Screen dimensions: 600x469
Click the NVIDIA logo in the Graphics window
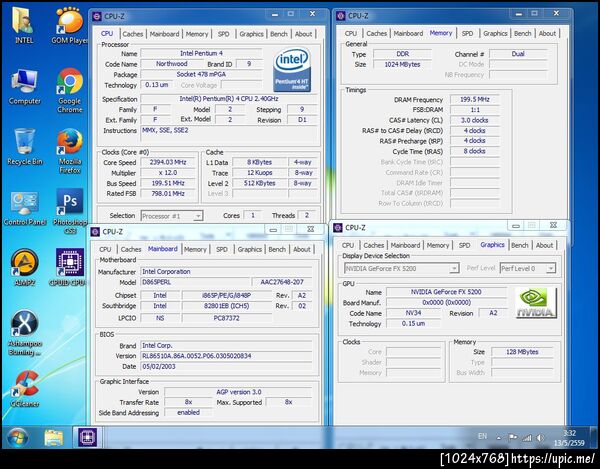[536, 303]
